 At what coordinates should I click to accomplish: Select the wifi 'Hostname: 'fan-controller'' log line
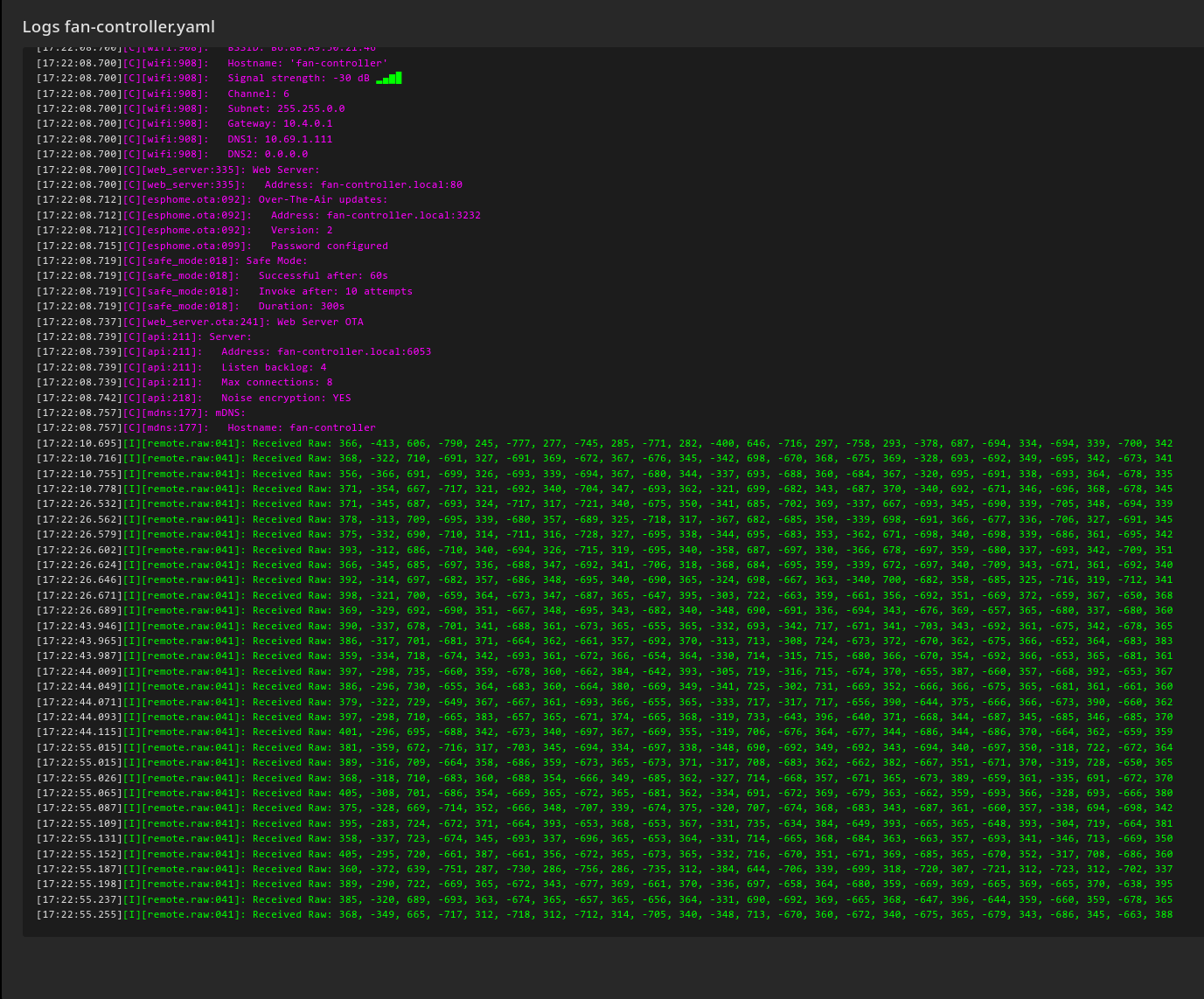click(x=212, y=63)
